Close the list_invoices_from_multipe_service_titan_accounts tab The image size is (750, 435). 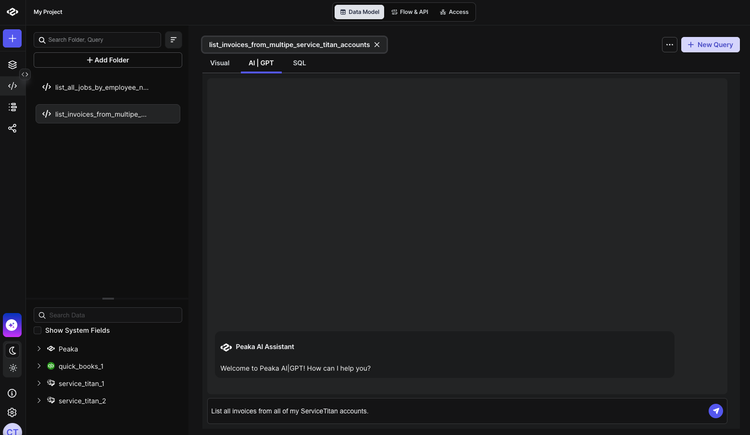(x=377, y=45)
